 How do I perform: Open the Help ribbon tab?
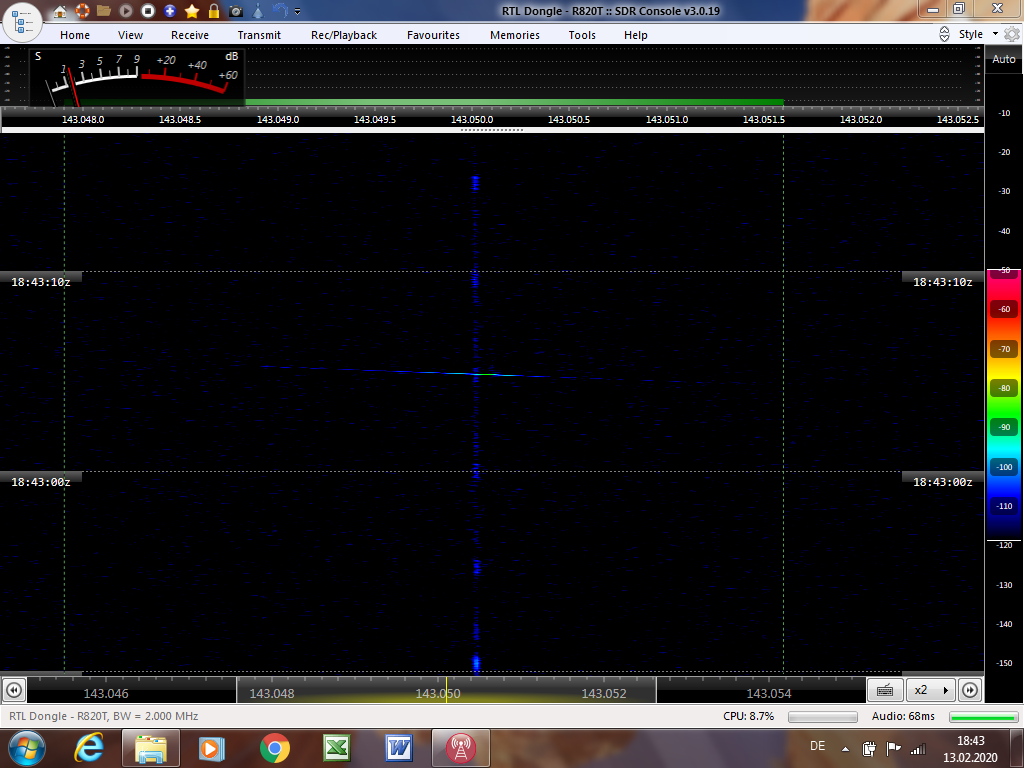click(x=635, y=35)
